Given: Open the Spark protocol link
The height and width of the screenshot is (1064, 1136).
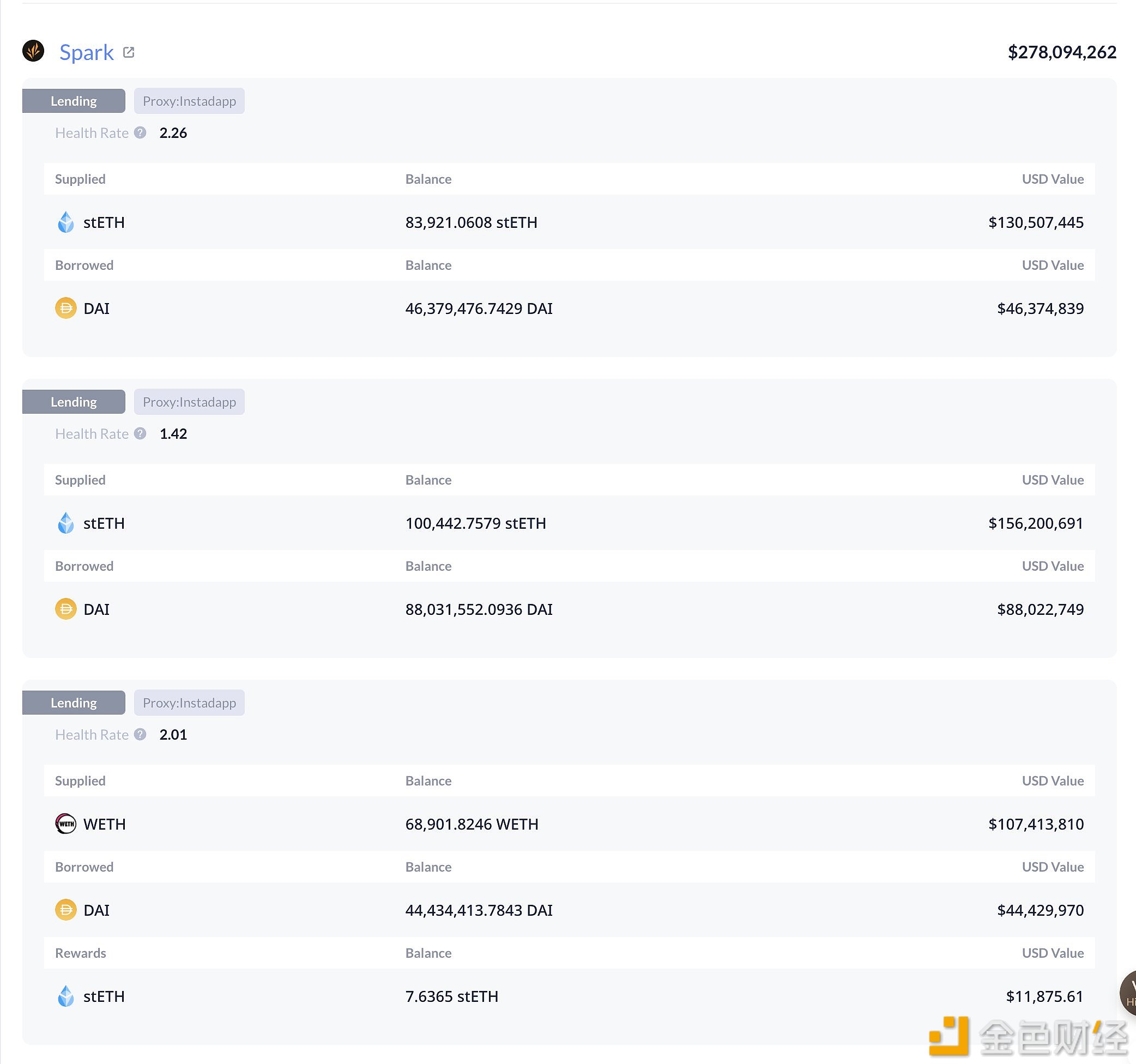Looking at the screenshot, I should pyautogui.click(x=86, y=52).
